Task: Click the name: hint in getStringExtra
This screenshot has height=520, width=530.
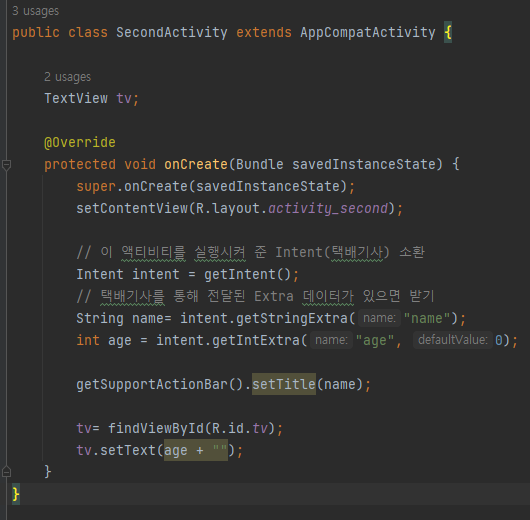Action: 379,318
